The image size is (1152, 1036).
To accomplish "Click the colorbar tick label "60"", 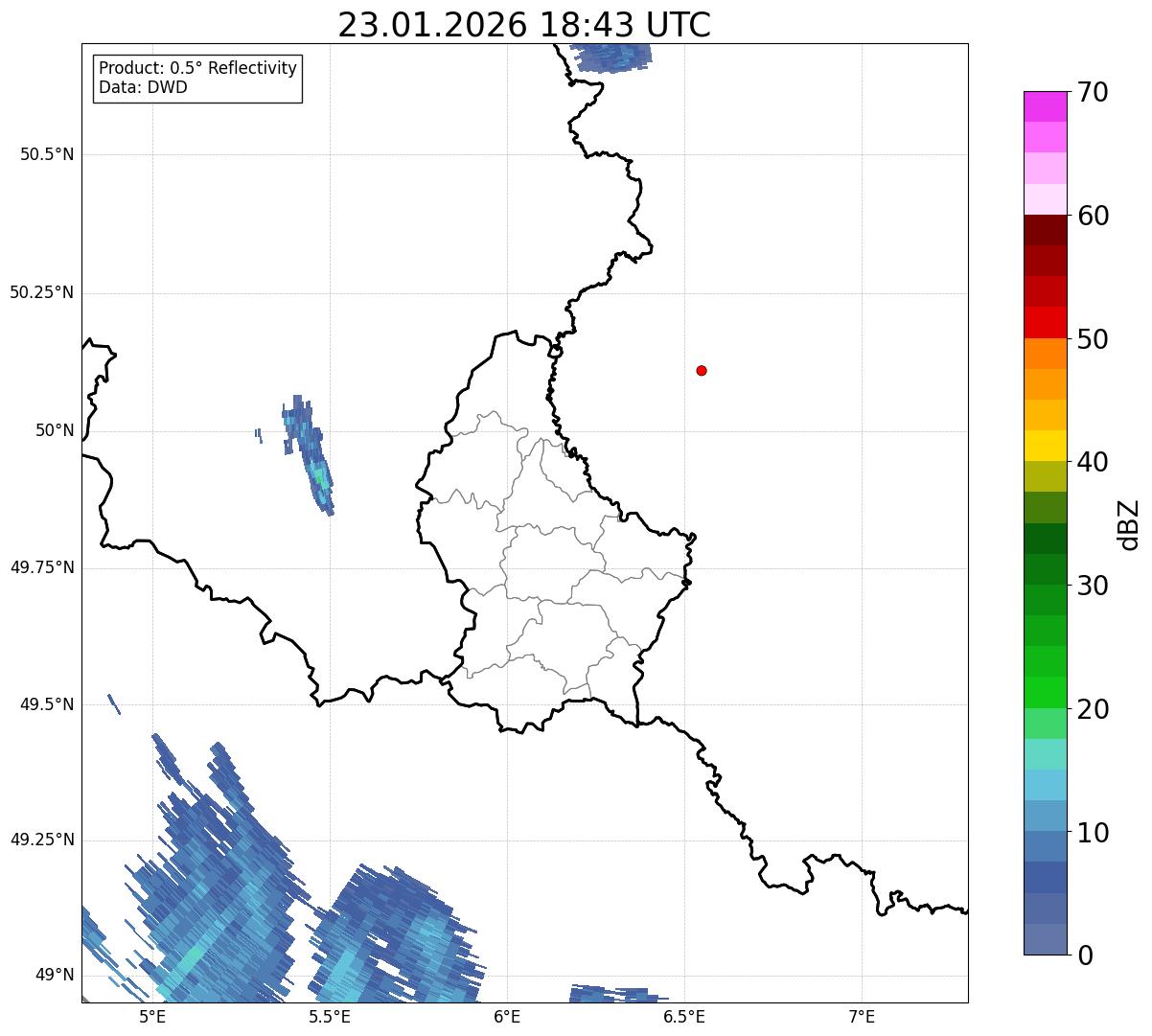I will [1093, 216].
